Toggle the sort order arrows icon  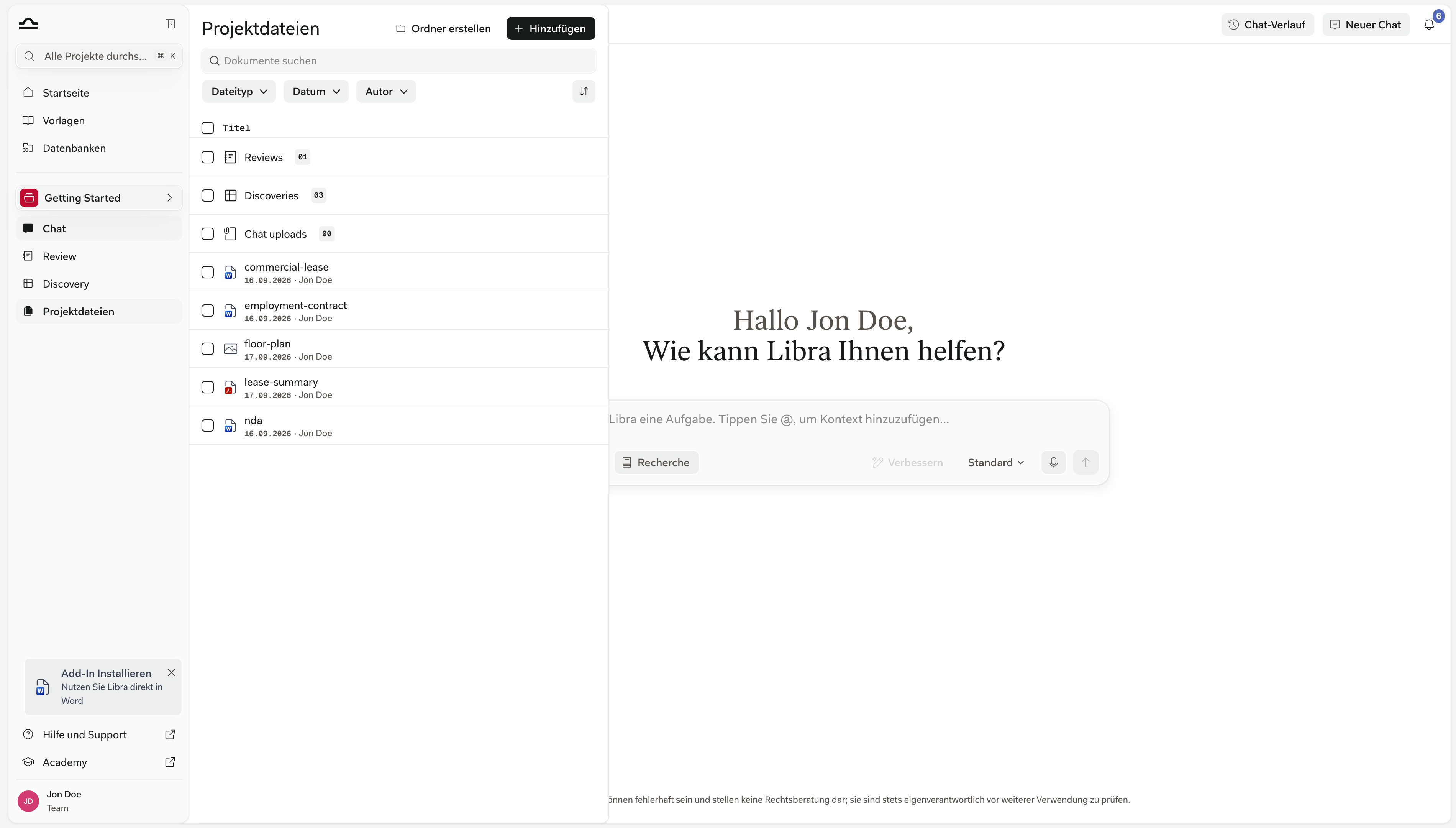point(584,91)
